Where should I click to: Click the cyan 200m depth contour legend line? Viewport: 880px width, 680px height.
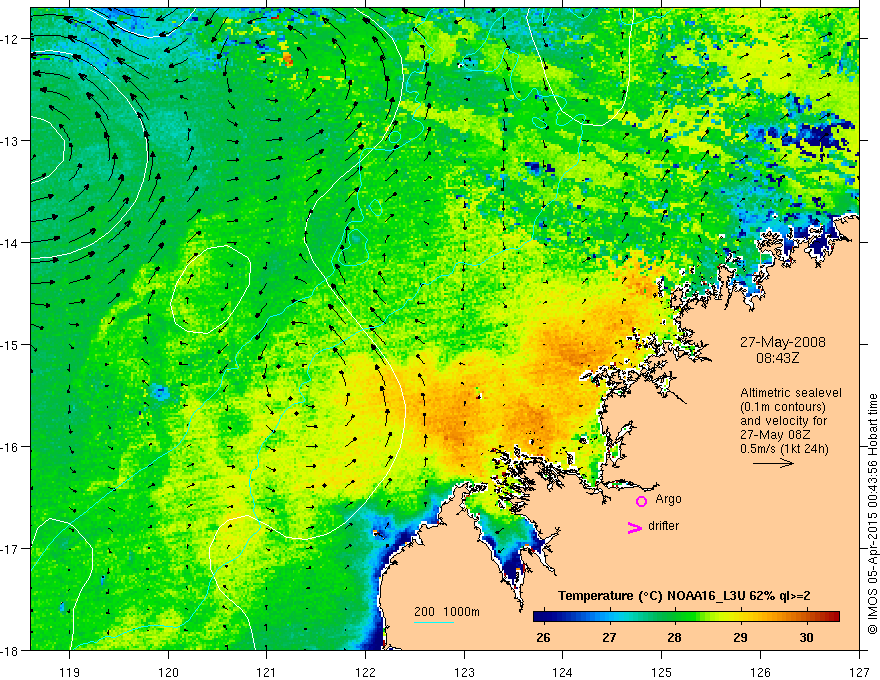[434, 622]
